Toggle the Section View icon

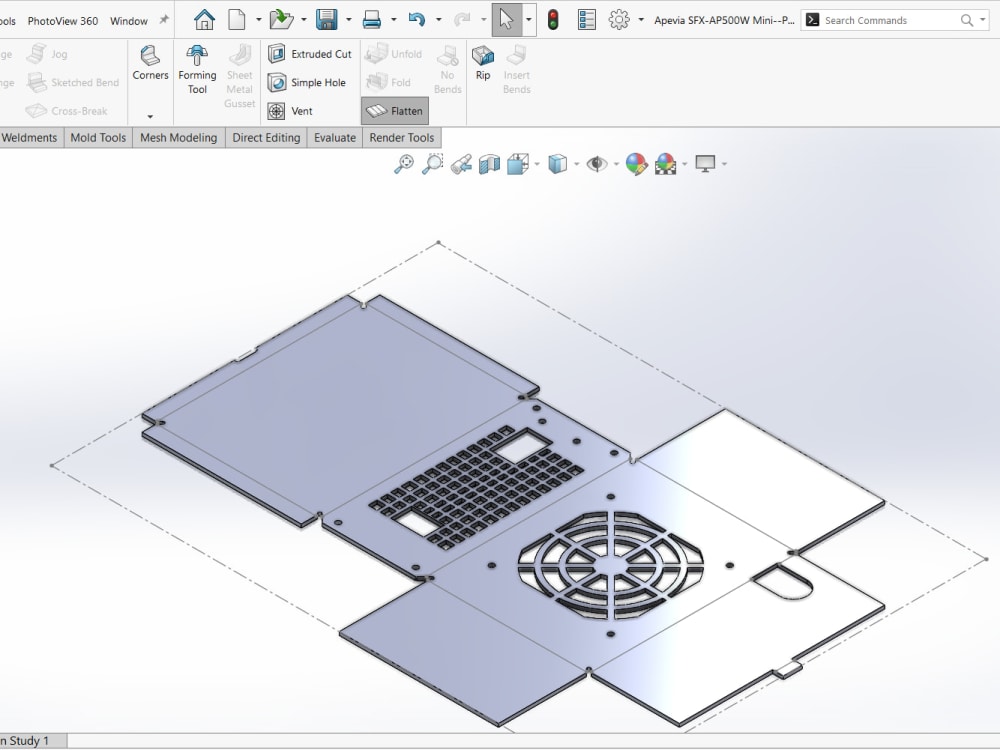click(489, 164)
